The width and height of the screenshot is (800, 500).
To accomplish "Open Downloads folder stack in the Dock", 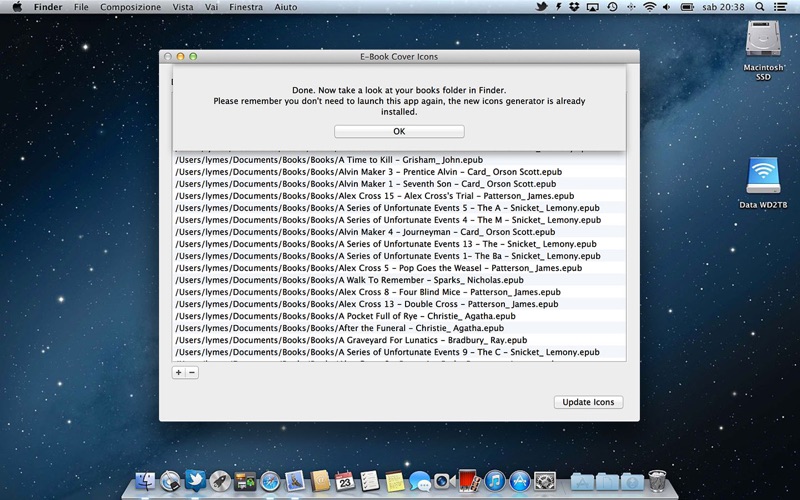I will pyautogui.click(x=632, y=482).
